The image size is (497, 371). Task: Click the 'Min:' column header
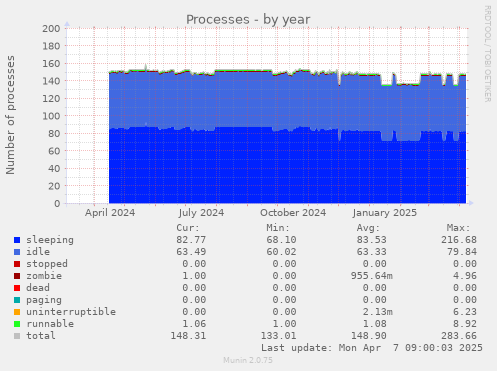tap(278, 228)
